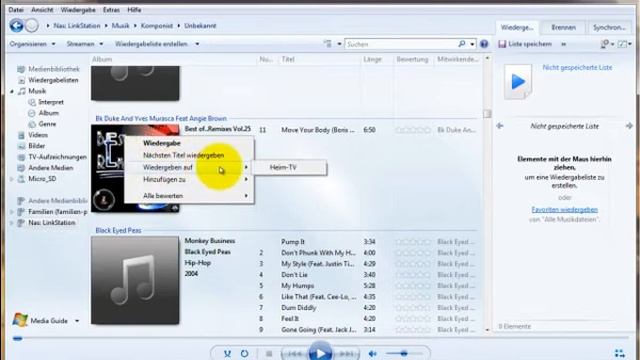Open Wiedergabelisten in the sidebar

(x=53, y=80)
